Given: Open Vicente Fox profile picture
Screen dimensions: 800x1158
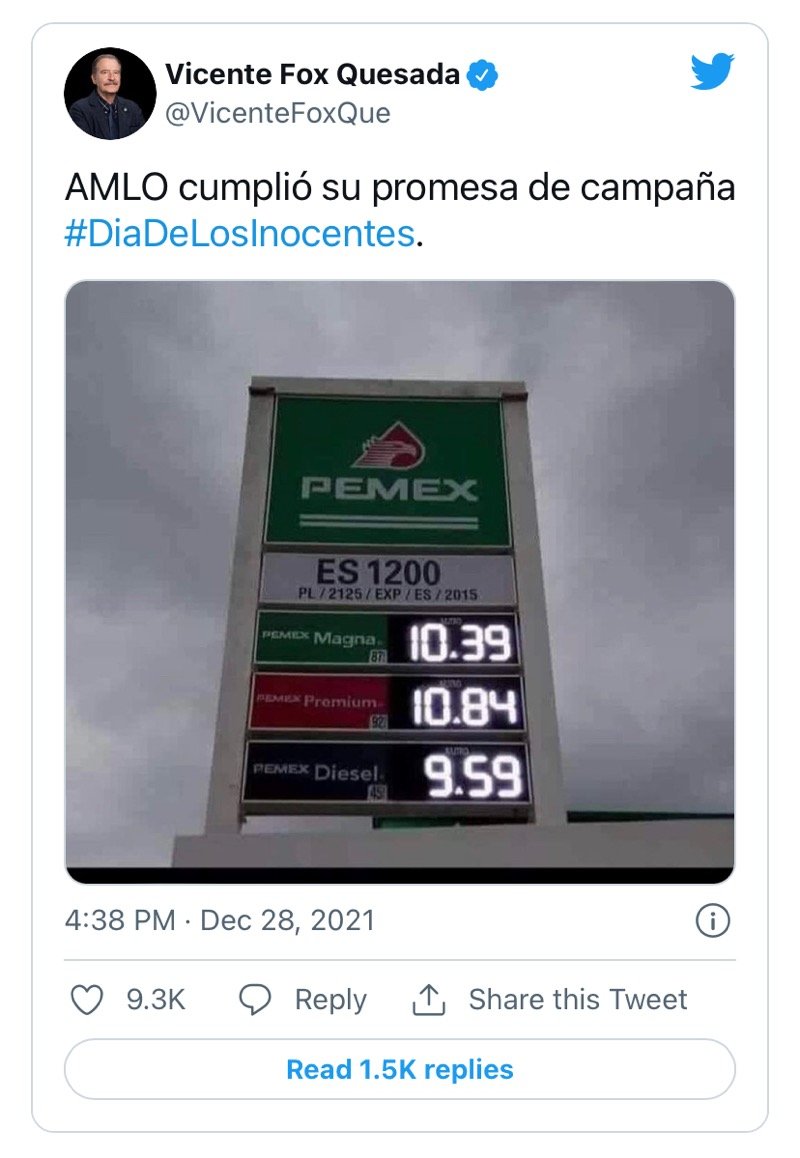Looking at the screenshot, I should (x=110, y=94).
